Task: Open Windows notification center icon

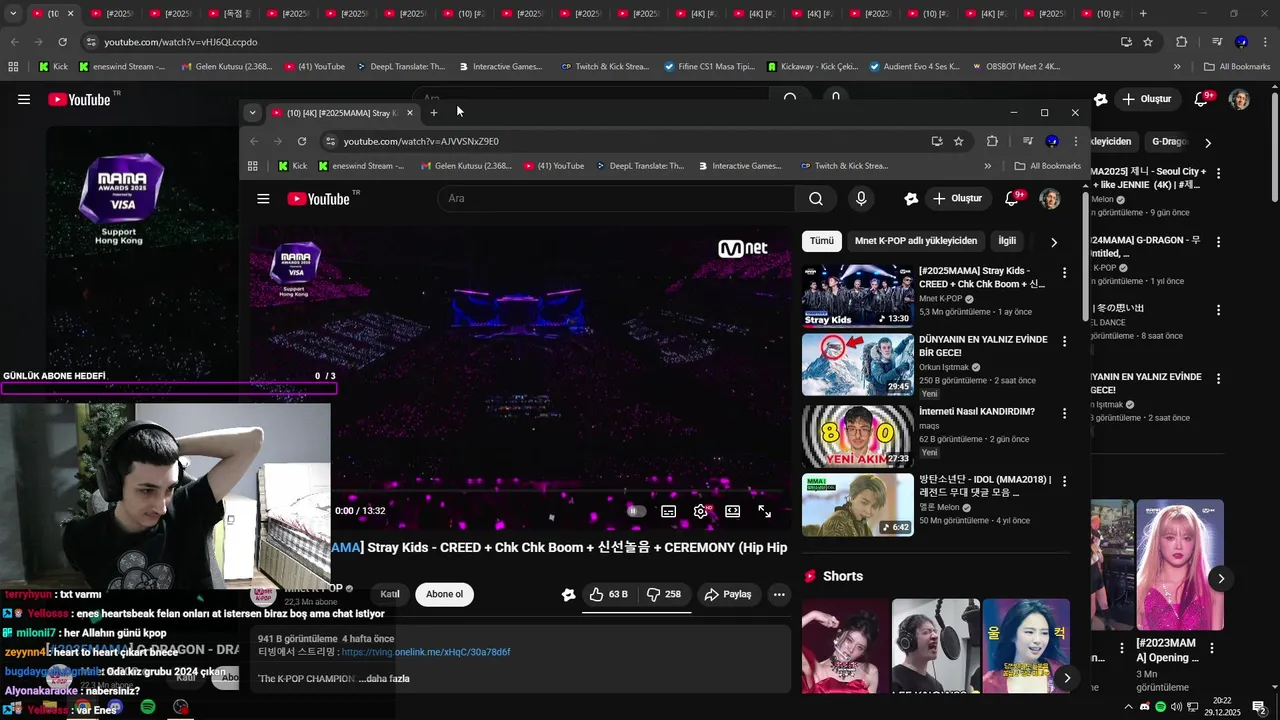Action: tap(1259, 707)
